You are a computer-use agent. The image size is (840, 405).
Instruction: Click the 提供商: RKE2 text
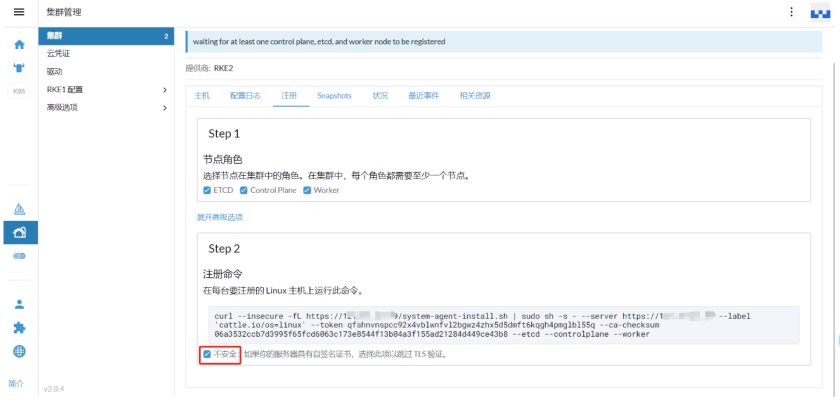(209, 68)
